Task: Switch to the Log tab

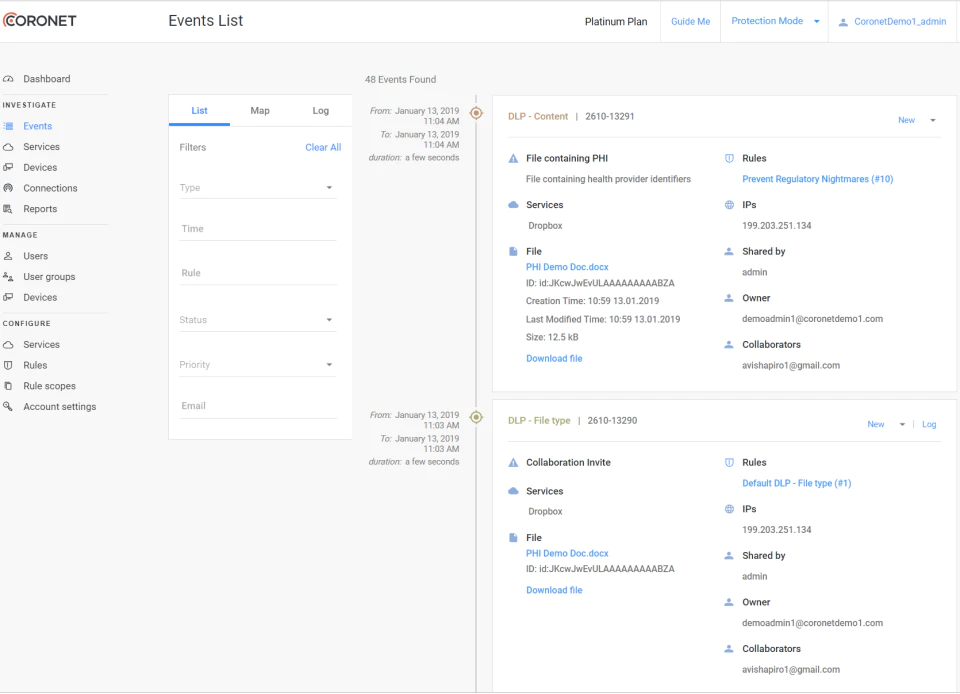Action: 320,111
